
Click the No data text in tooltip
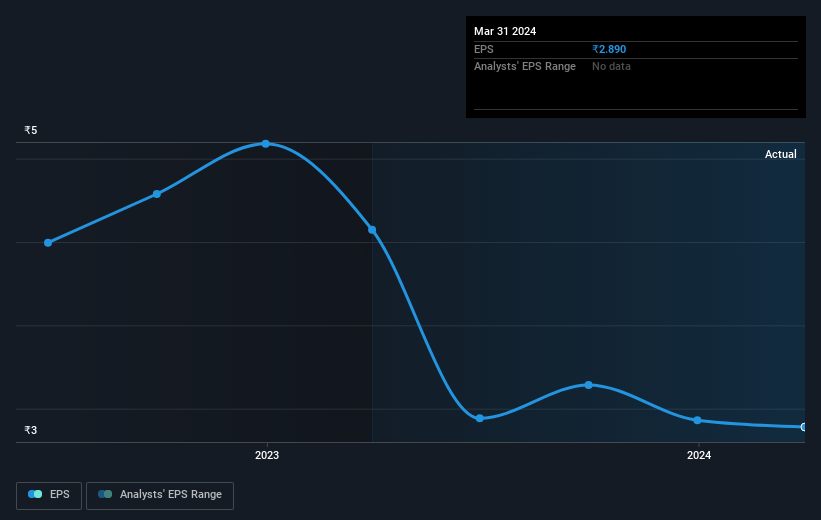click(611, 67)
